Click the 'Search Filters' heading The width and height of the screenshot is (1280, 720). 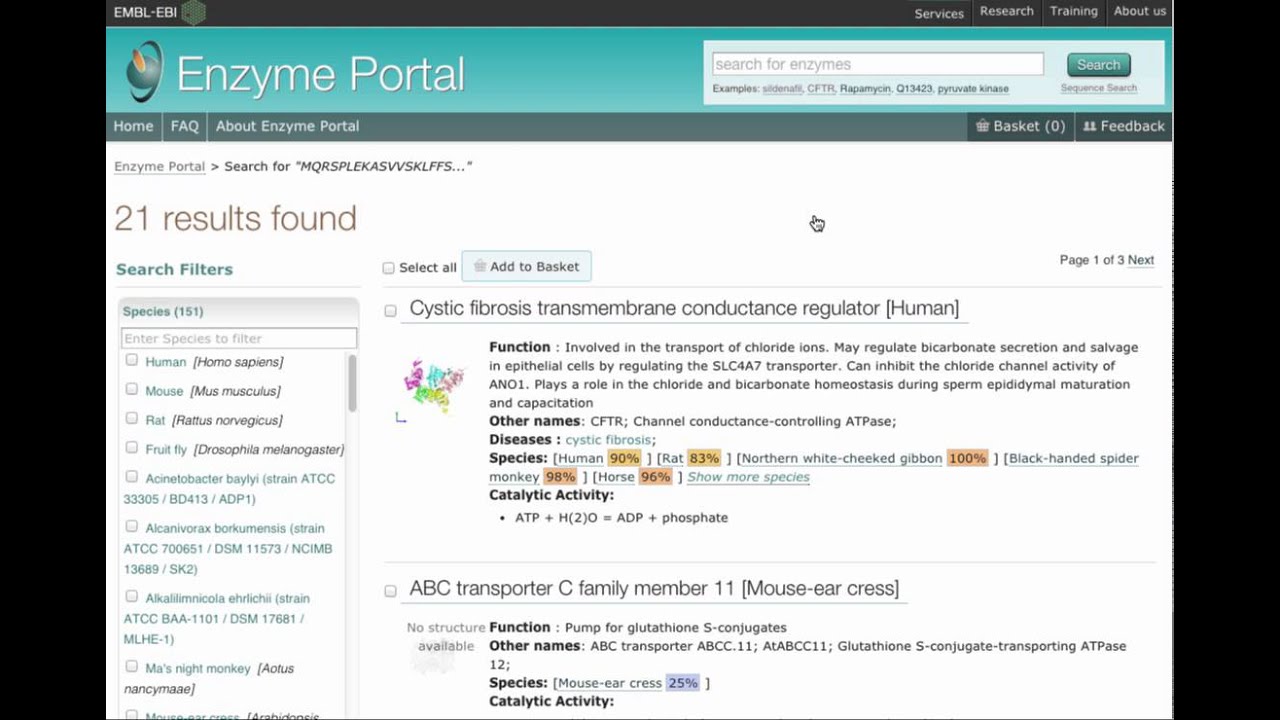(174, 269)
